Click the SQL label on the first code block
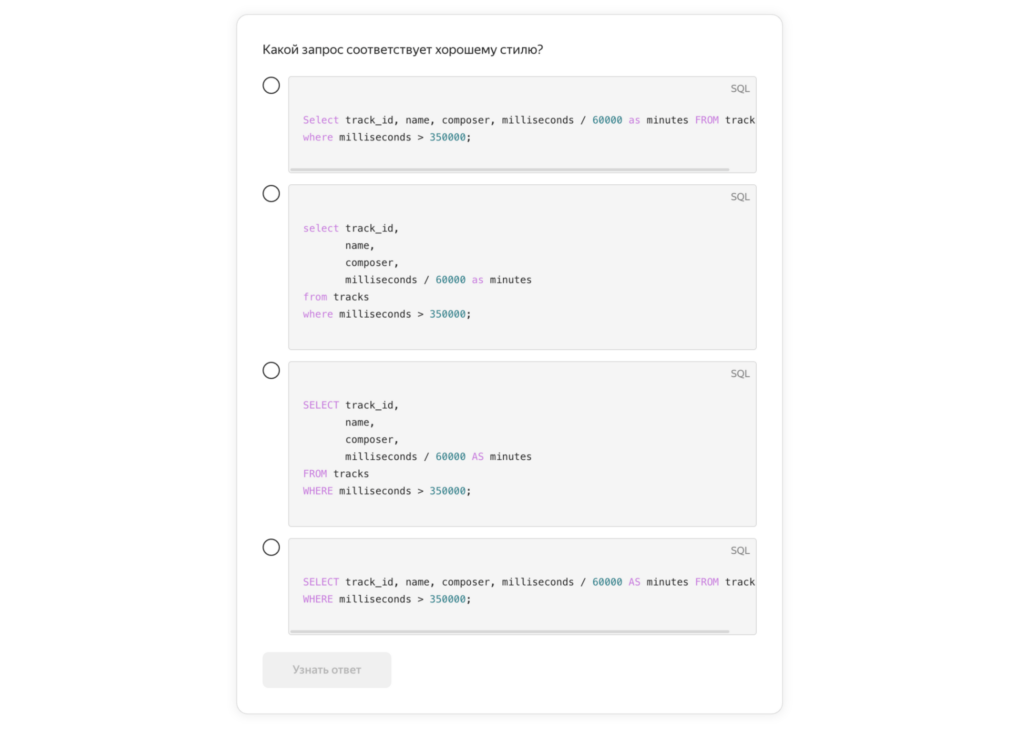The image size is (1024, 732). (x=739, y=89)
